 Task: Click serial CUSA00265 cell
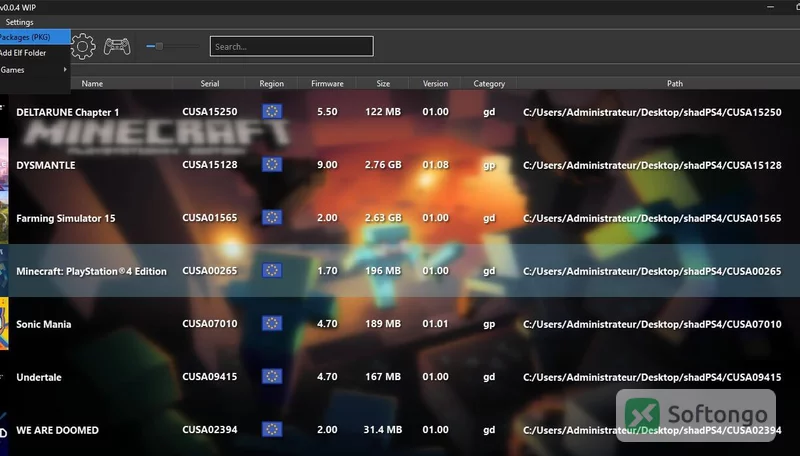pos(210,271)
